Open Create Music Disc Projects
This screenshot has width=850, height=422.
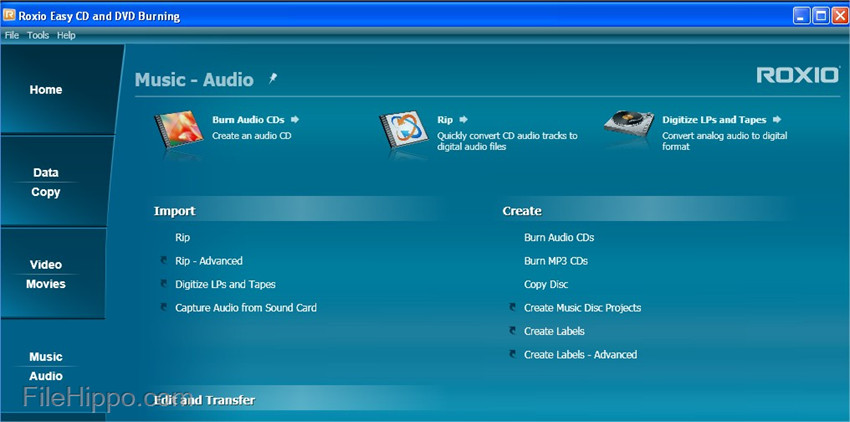582,308
